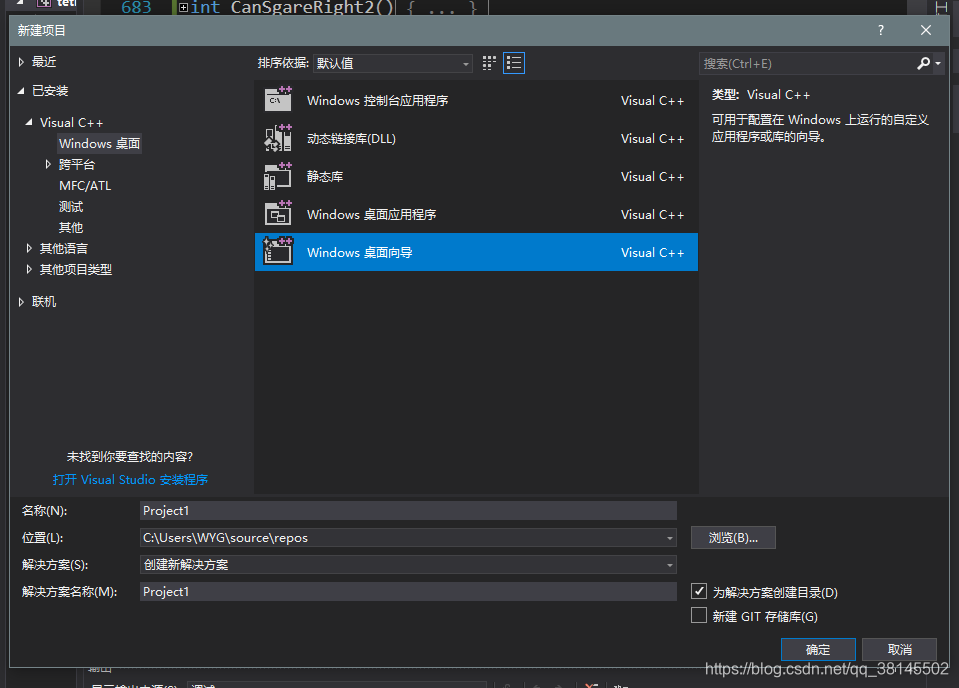This screenshot has width=959, height=688.
Task: Close the 新建项目 dialog
Action: pos(926,30)
